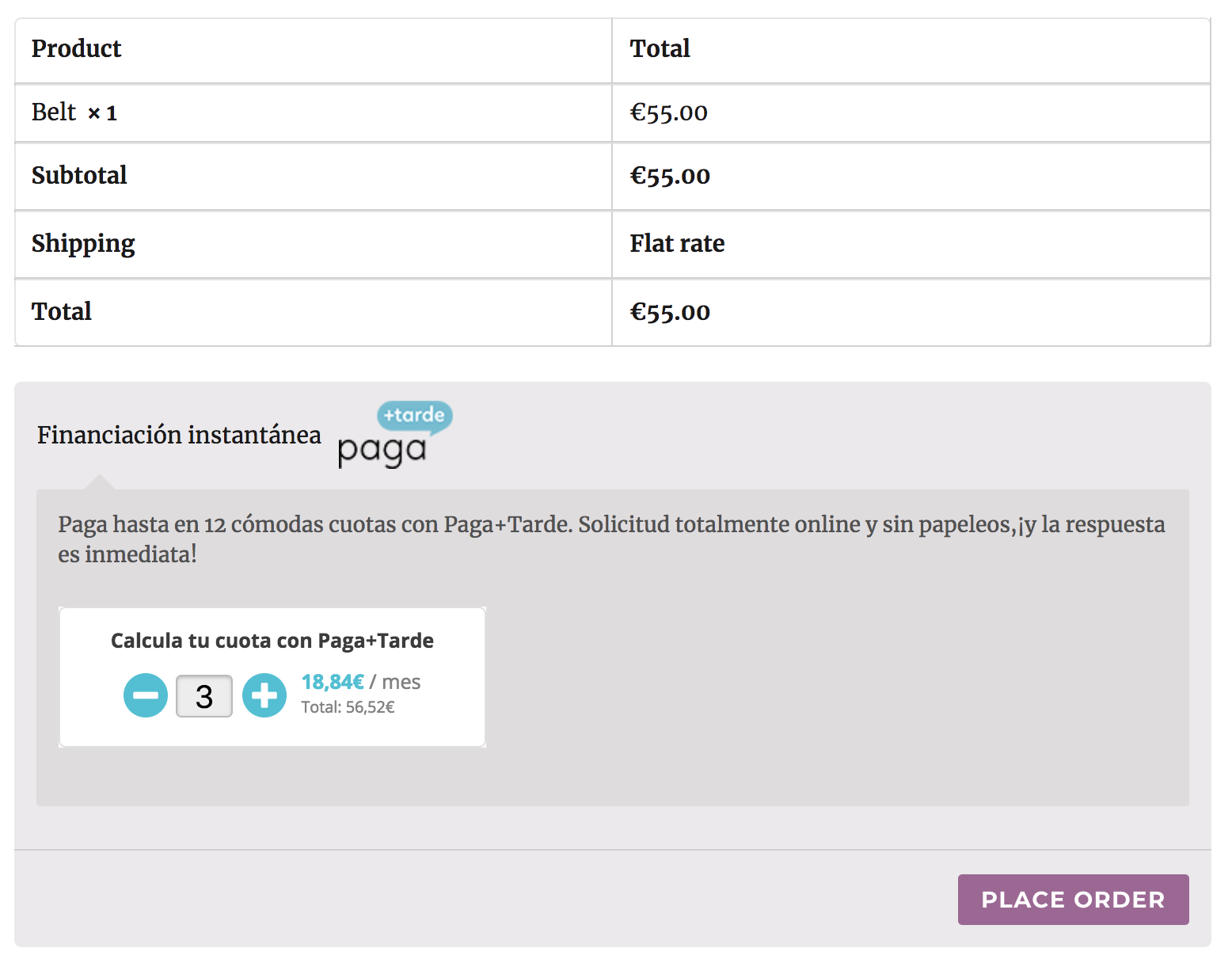
Task: Decrease installments with the minus icon
Action: pyautogui.click(x=146, y=696)
